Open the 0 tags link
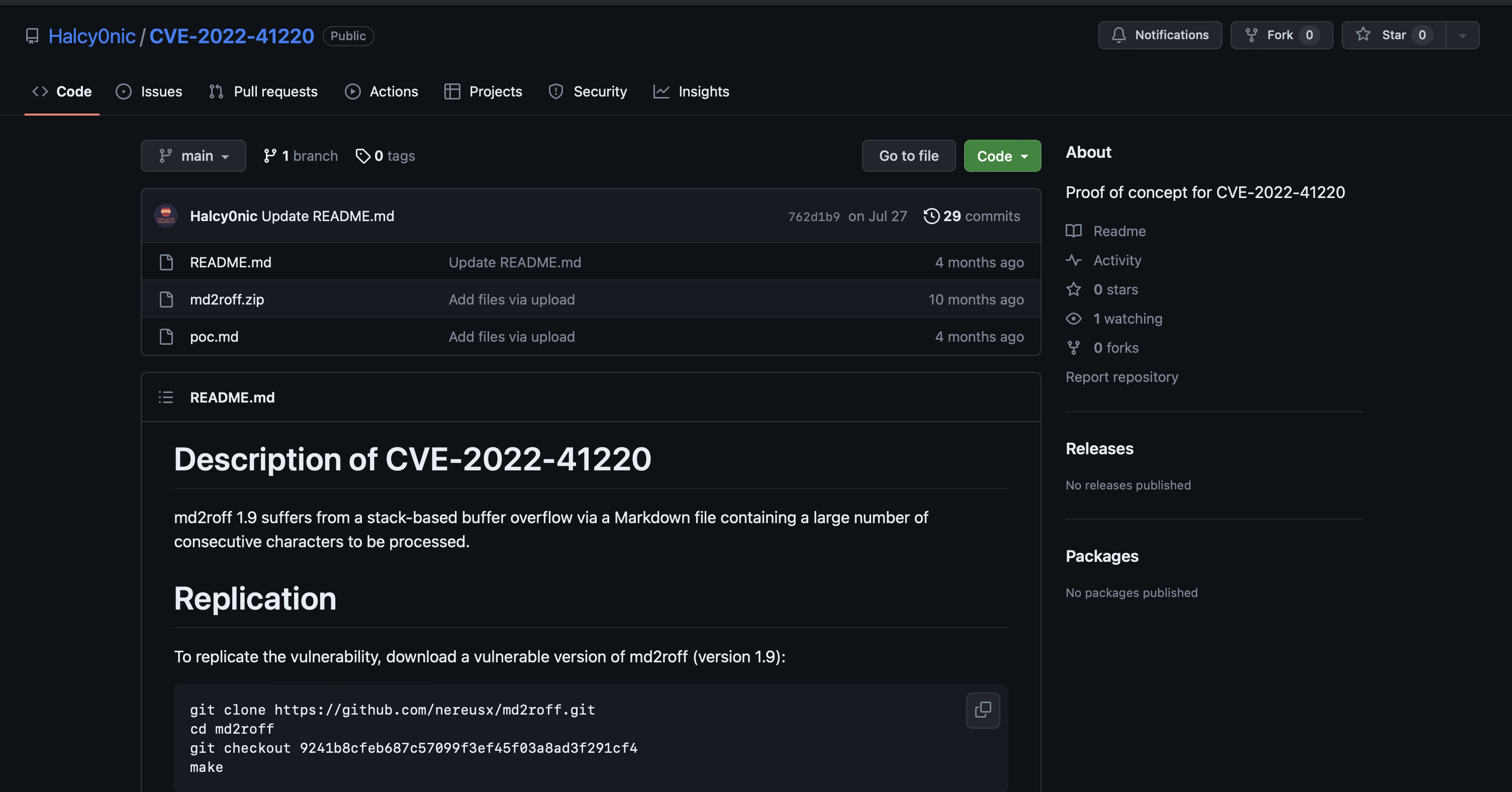Screen dimensions: 1512x792 386,156
